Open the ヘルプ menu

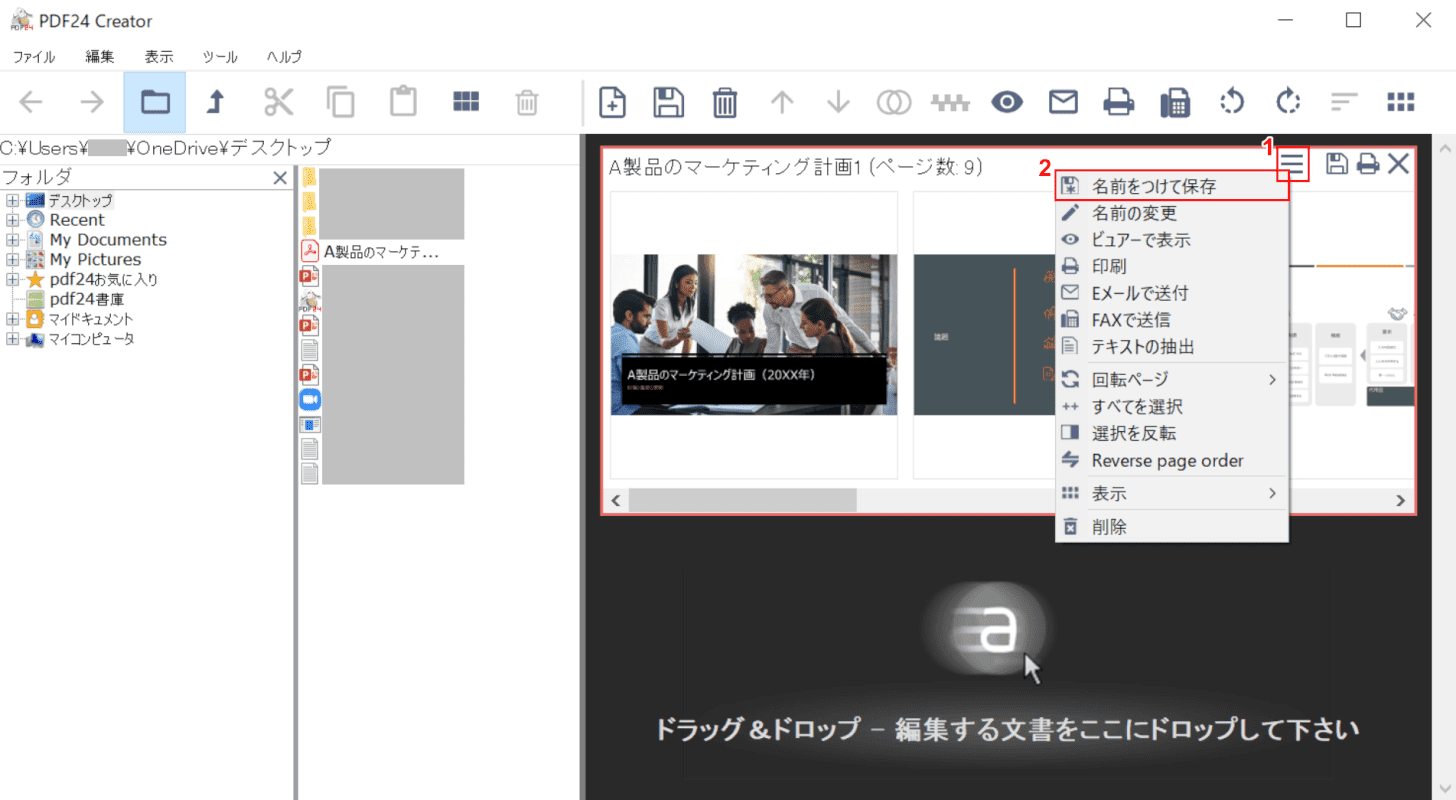284,57
